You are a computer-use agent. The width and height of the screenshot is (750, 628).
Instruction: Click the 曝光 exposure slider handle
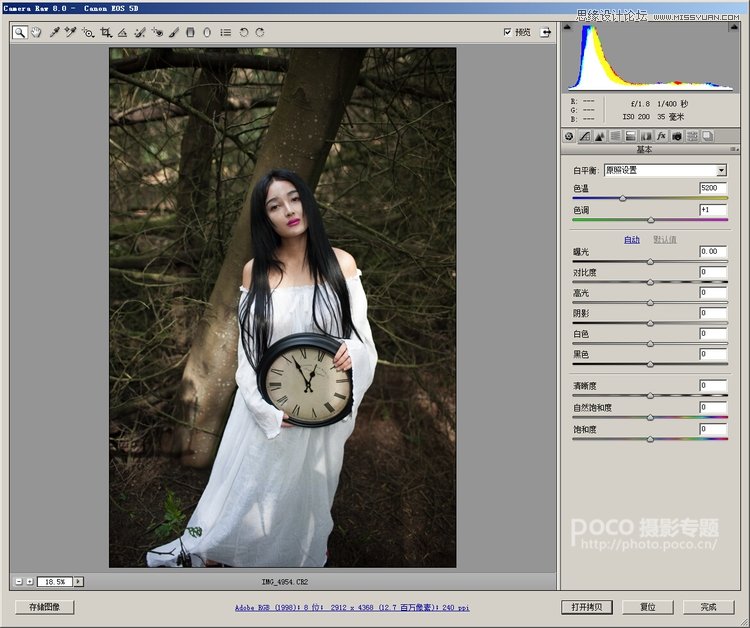(650, 262)
